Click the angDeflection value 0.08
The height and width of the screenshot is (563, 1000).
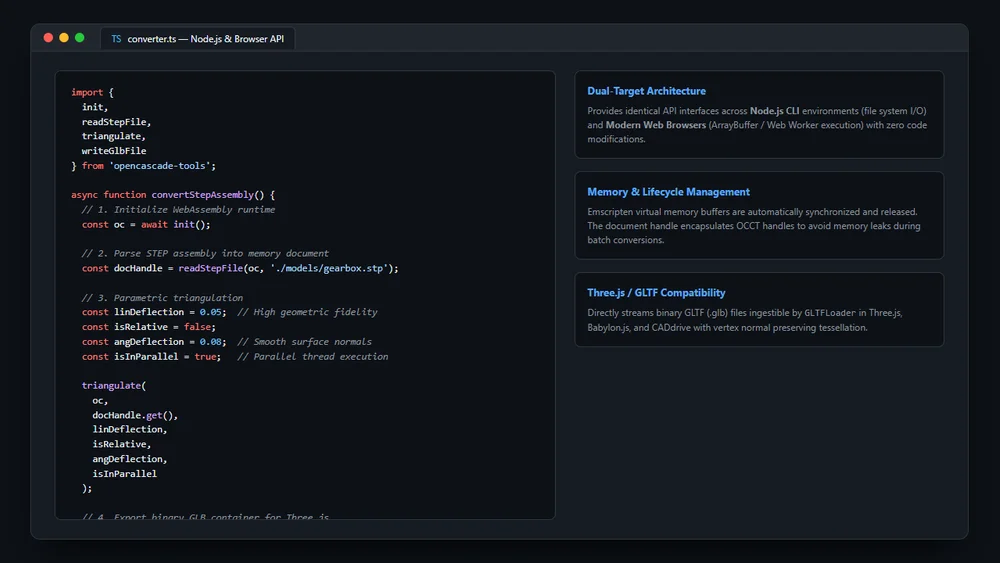(x=210, y=342)
